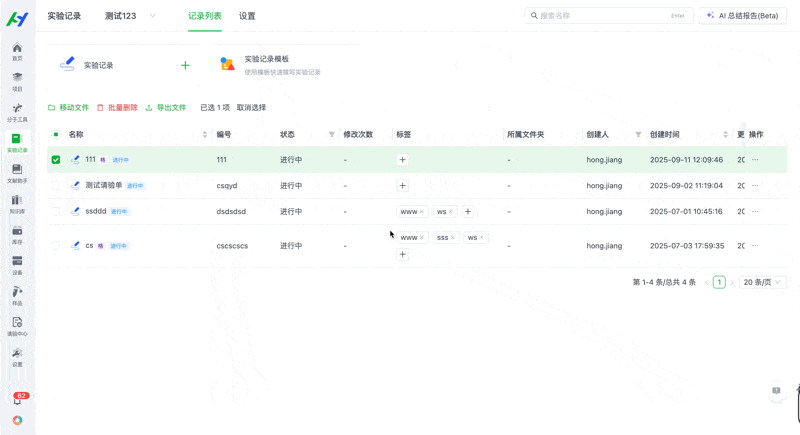Image resolution: width=800 pixels, height=435 pixels.
Task: Open 请验中心 in the sidebar
Action: tap(17, 326)
